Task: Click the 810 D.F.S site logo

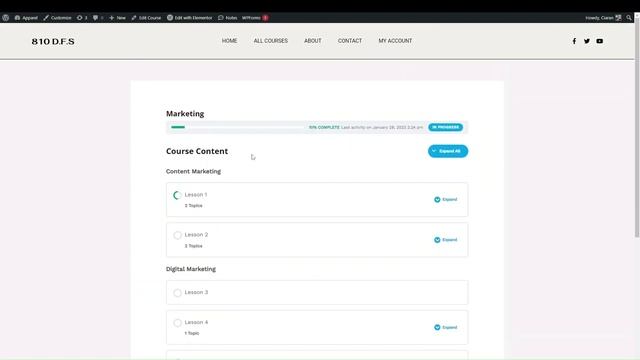Action: tap(53, 41)
